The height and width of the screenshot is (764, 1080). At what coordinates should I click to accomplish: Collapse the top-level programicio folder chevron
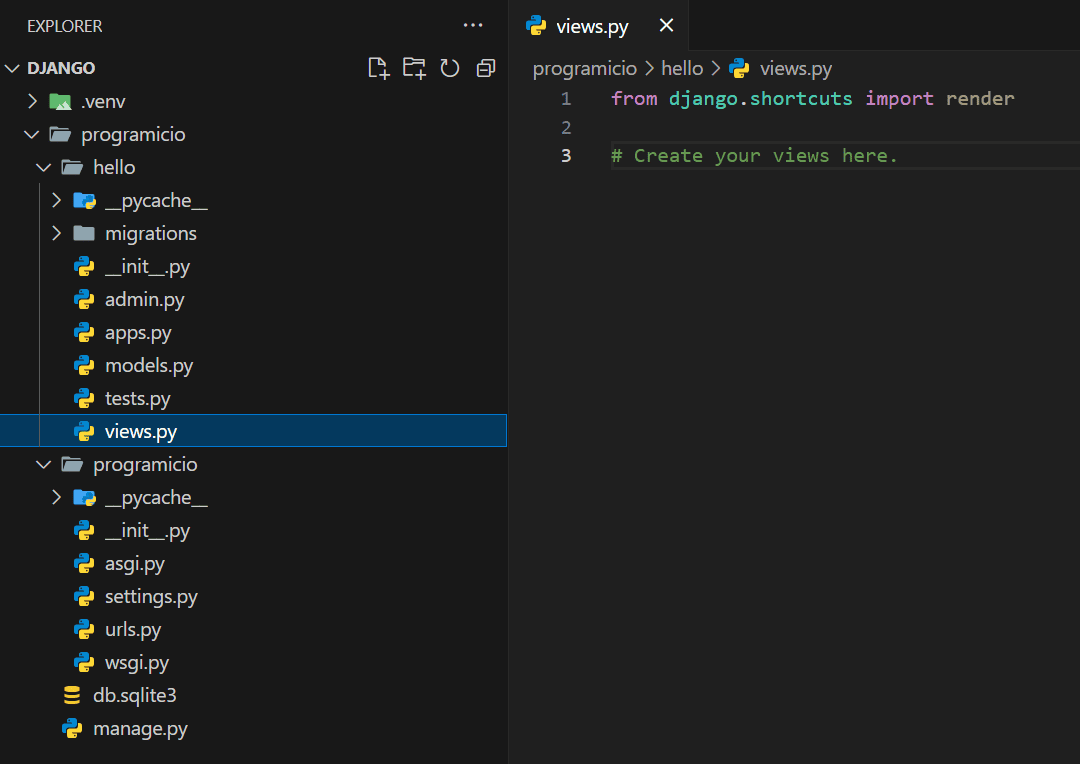pos(32,134)
